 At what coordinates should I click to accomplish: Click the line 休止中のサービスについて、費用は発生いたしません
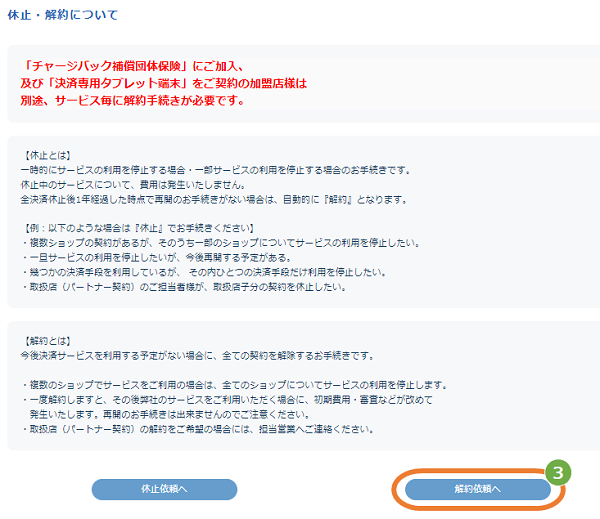(x=133, y=185)
